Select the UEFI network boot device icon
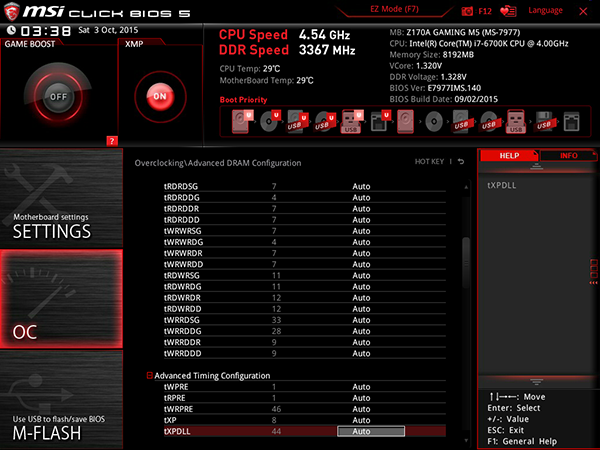Viewport: 600px width, 450px height. coord(380,121)
